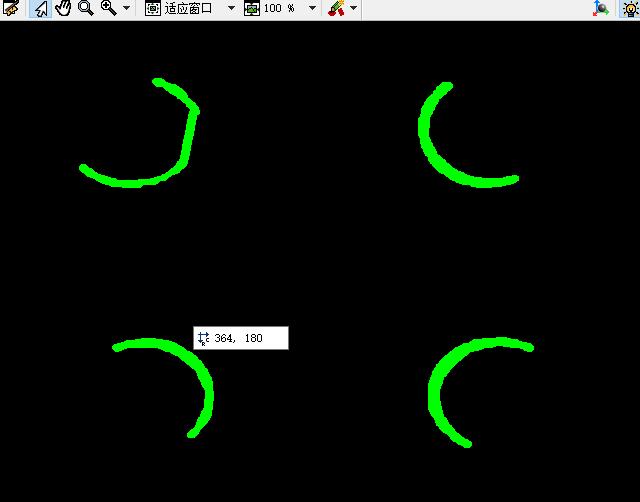This screenshot has height=502, width=640.
Task: Click the zoom-in magnifier with plus
Action: (x=109, y=8)
